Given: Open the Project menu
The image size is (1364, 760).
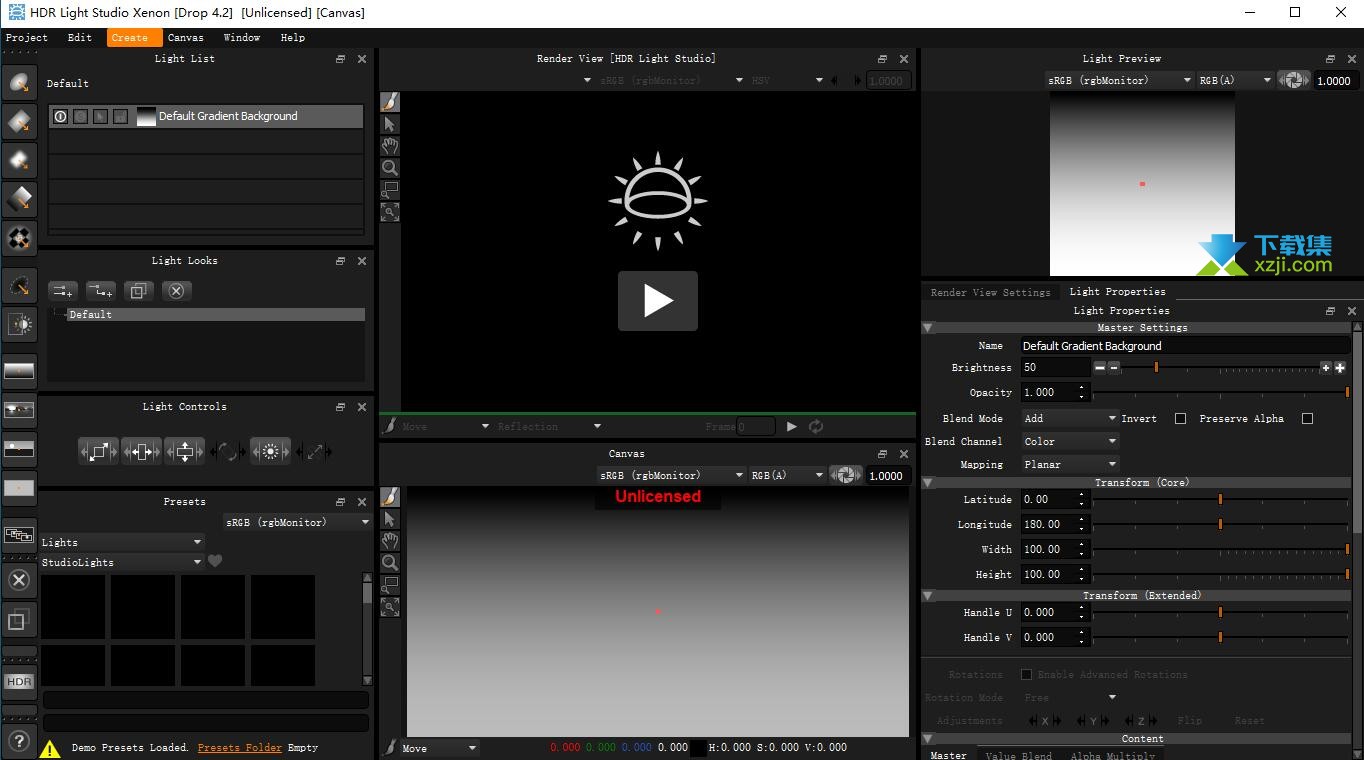Looking at the screenshot, I should (27, 37).
